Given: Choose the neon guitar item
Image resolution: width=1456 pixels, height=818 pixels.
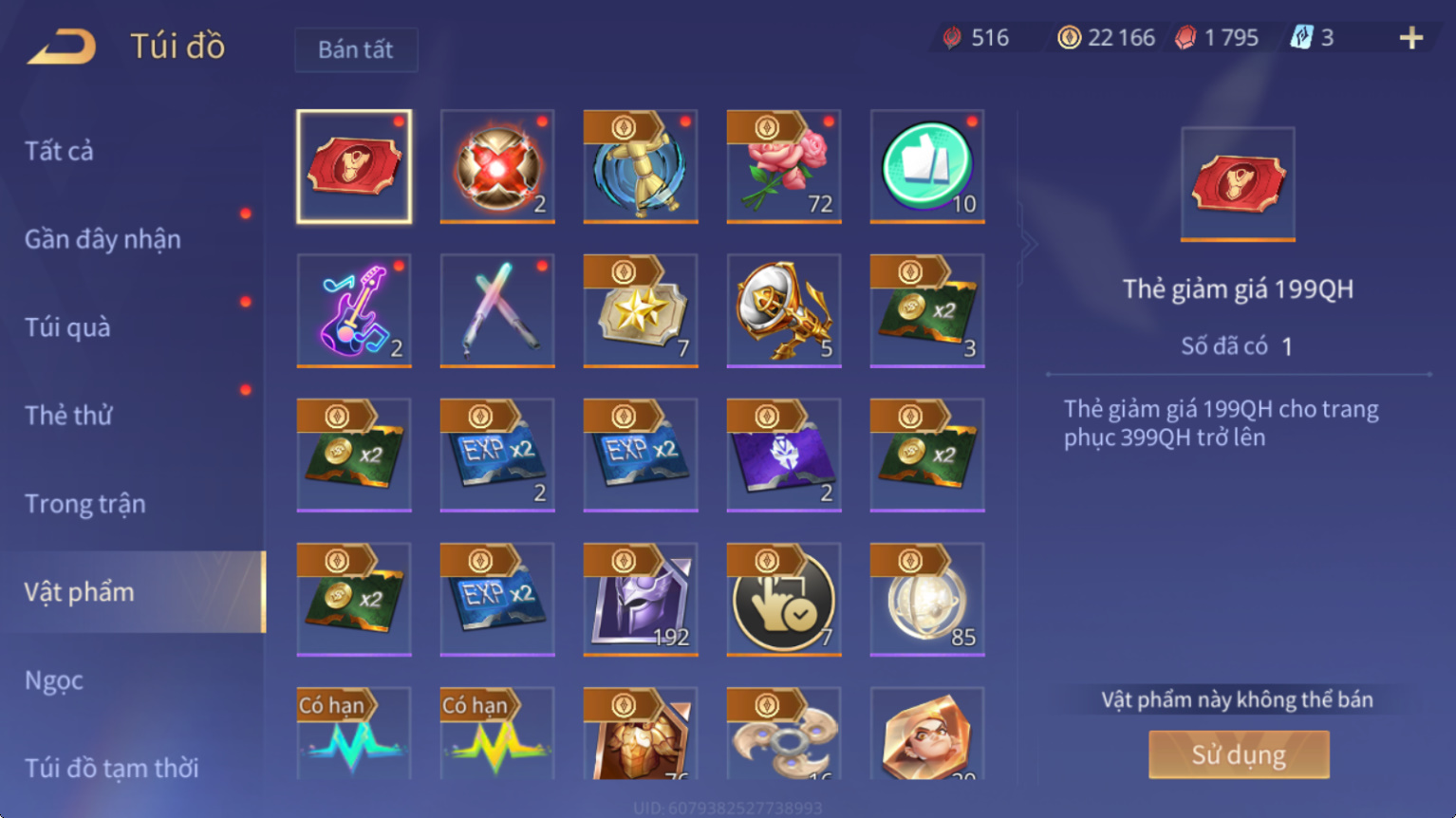Looking at the screenshot, I should tap(354, 311).
